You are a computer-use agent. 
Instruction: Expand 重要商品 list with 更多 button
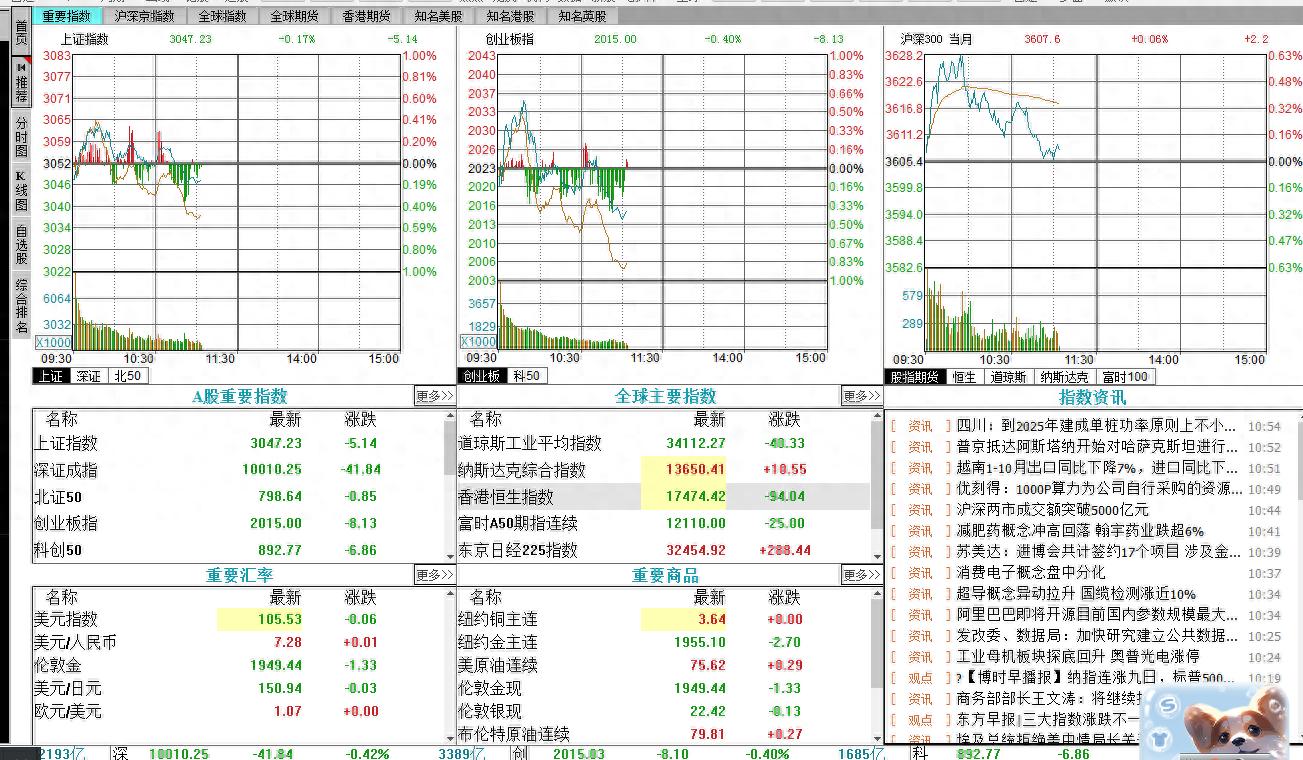(861, 575)
